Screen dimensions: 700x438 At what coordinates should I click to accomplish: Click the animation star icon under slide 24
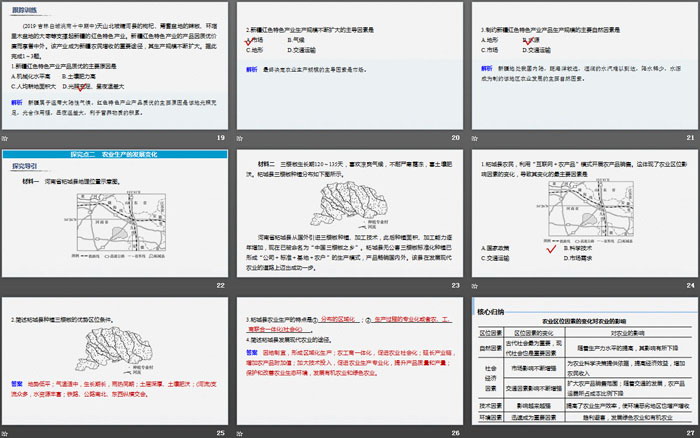(475, 286)
